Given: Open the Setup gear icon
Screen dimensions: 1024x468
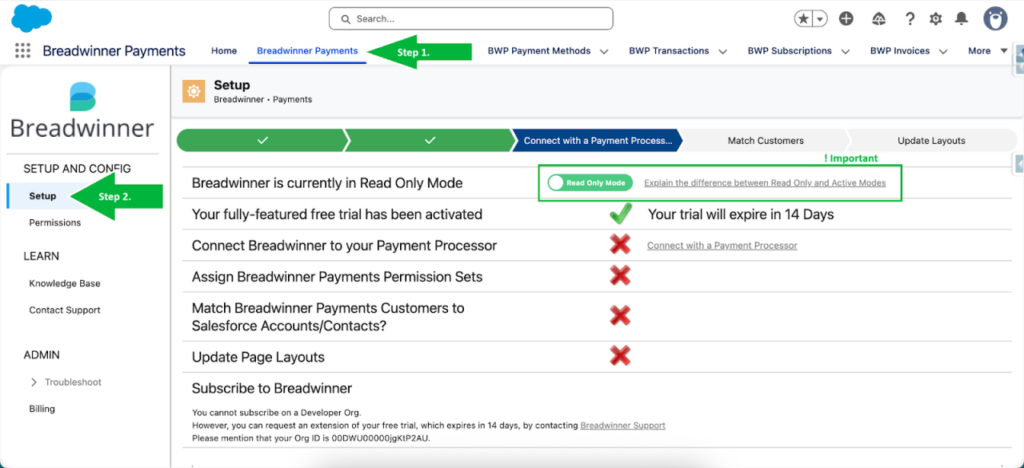Looking at the screenshot, I should (935, 19).
